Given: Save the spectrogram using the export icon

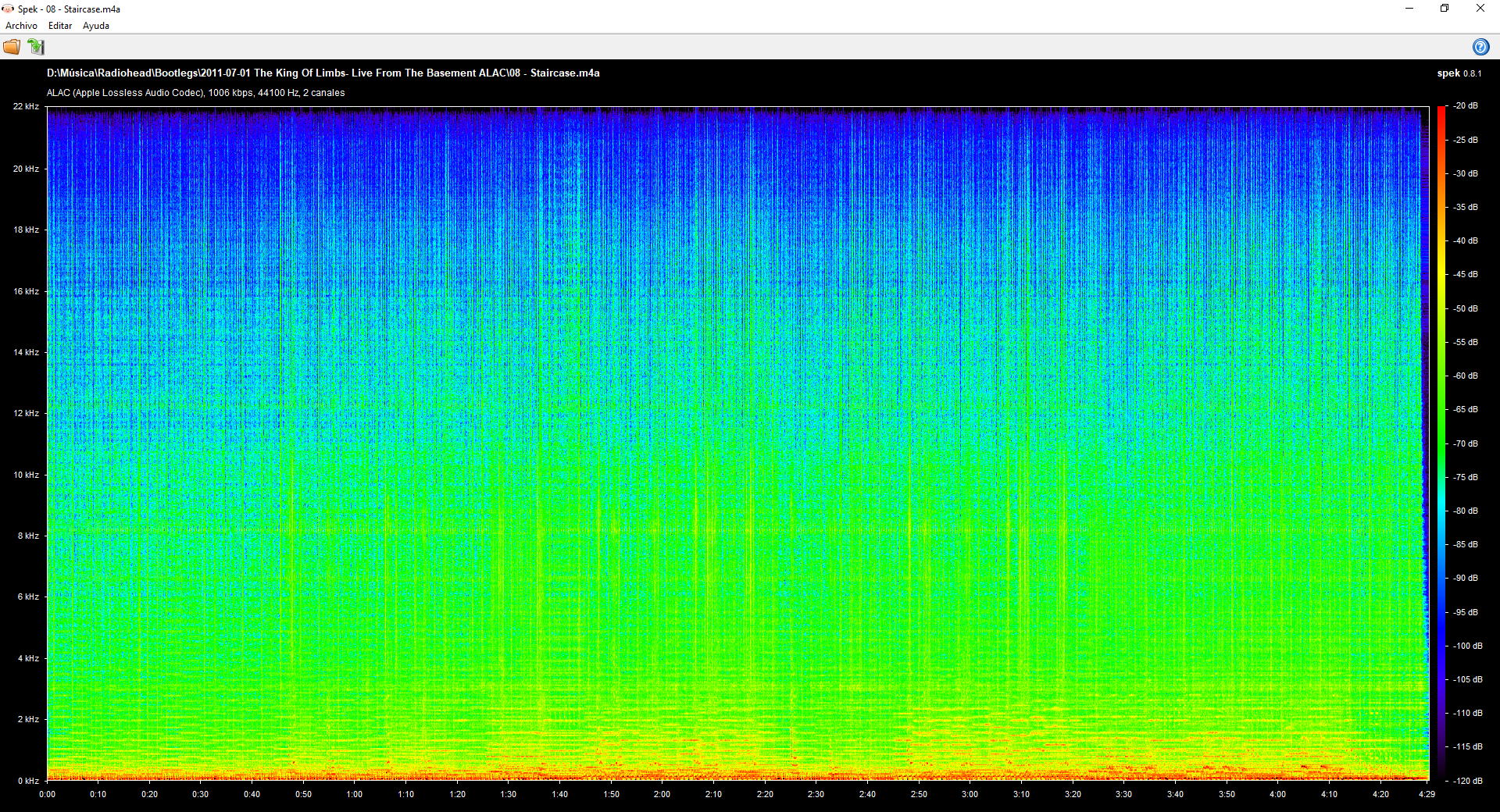Looking at the screenshot, I should [37, 47].
